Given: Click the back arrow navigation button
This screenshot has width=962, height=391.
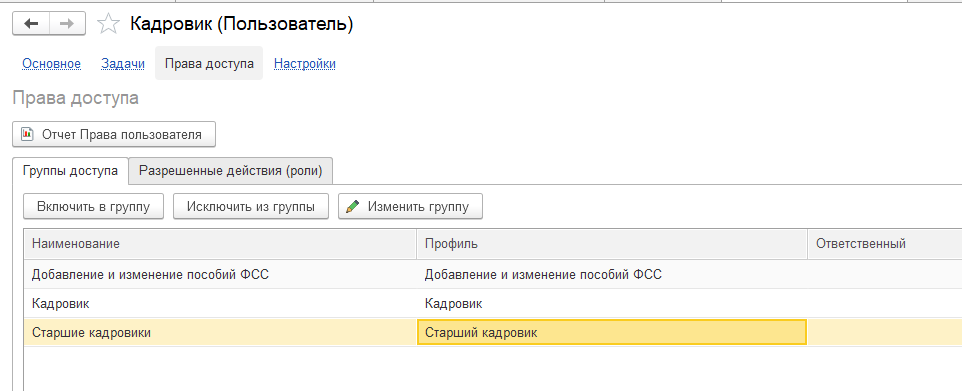Looking at the screenshot, I should (x=31, y=24).
